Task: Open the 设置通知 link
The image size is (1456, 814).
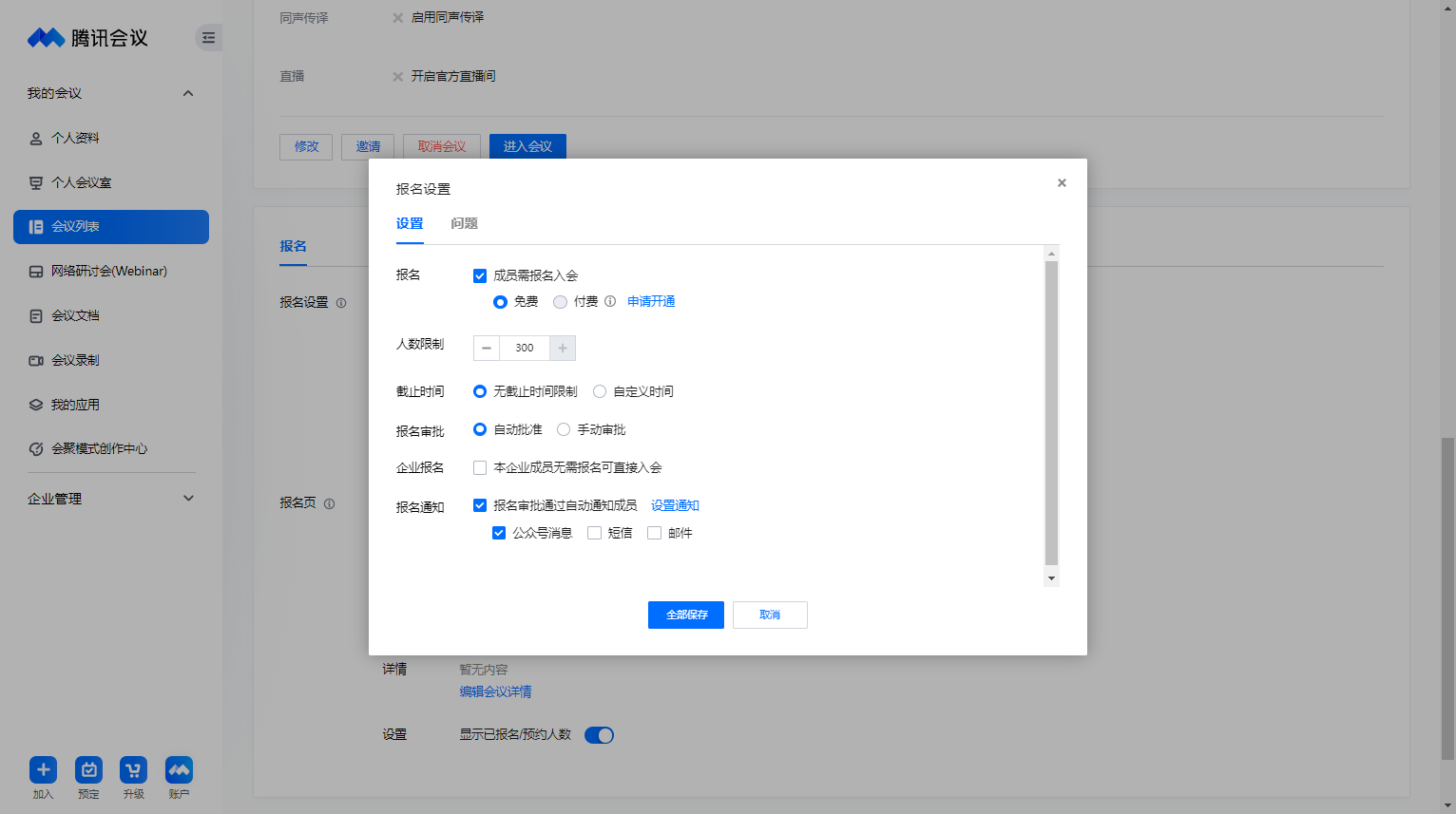Action: [x=675, y=505]
